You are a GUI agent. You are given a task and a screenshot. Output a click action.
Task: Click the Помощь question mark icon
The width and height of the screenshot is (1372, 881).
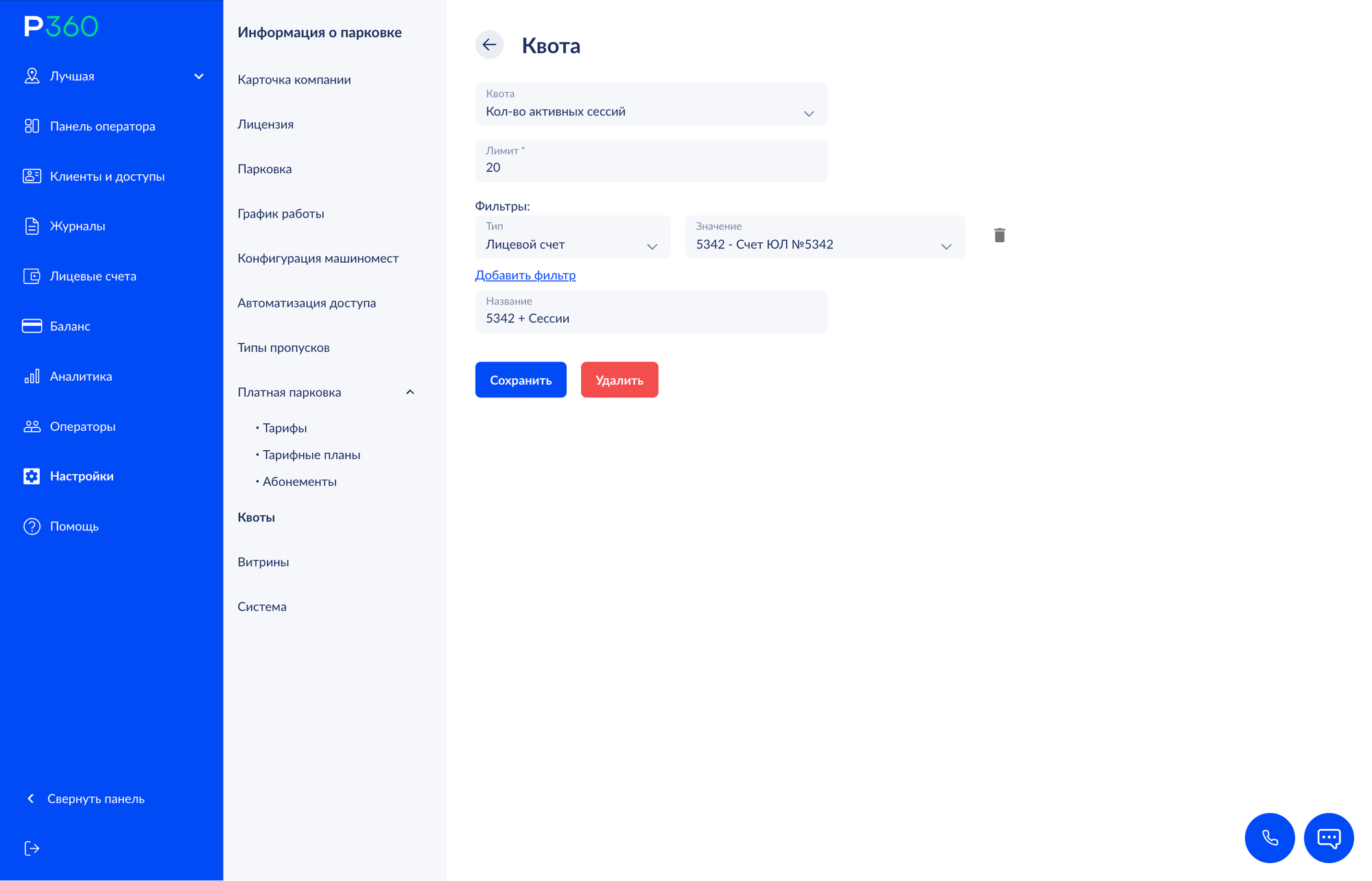tap(32, 526)
